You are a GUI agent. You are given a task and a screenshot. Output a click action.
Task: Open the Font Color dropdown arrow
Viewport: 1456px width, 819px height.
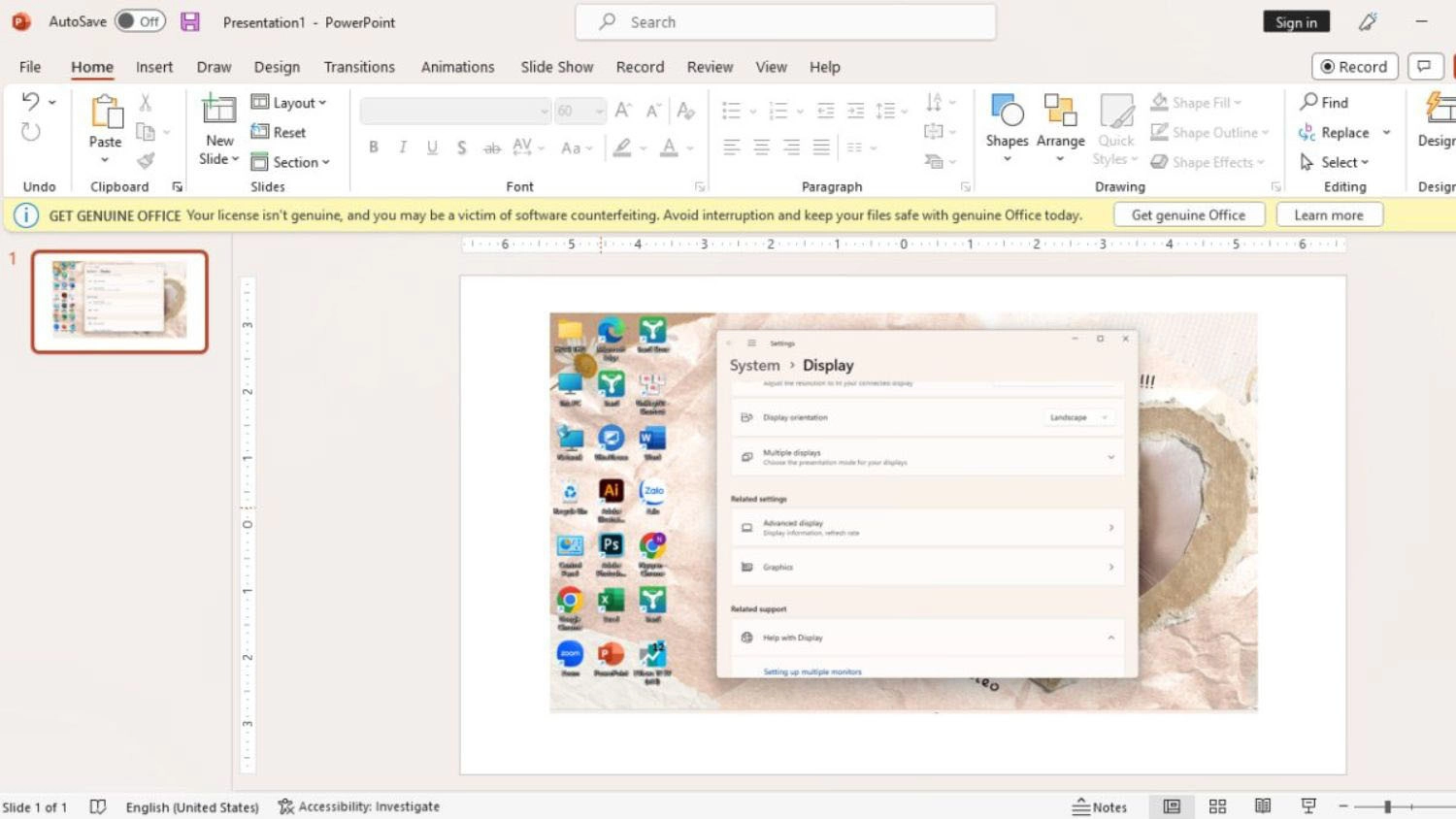pyautogui.click(x=690, y=147)
